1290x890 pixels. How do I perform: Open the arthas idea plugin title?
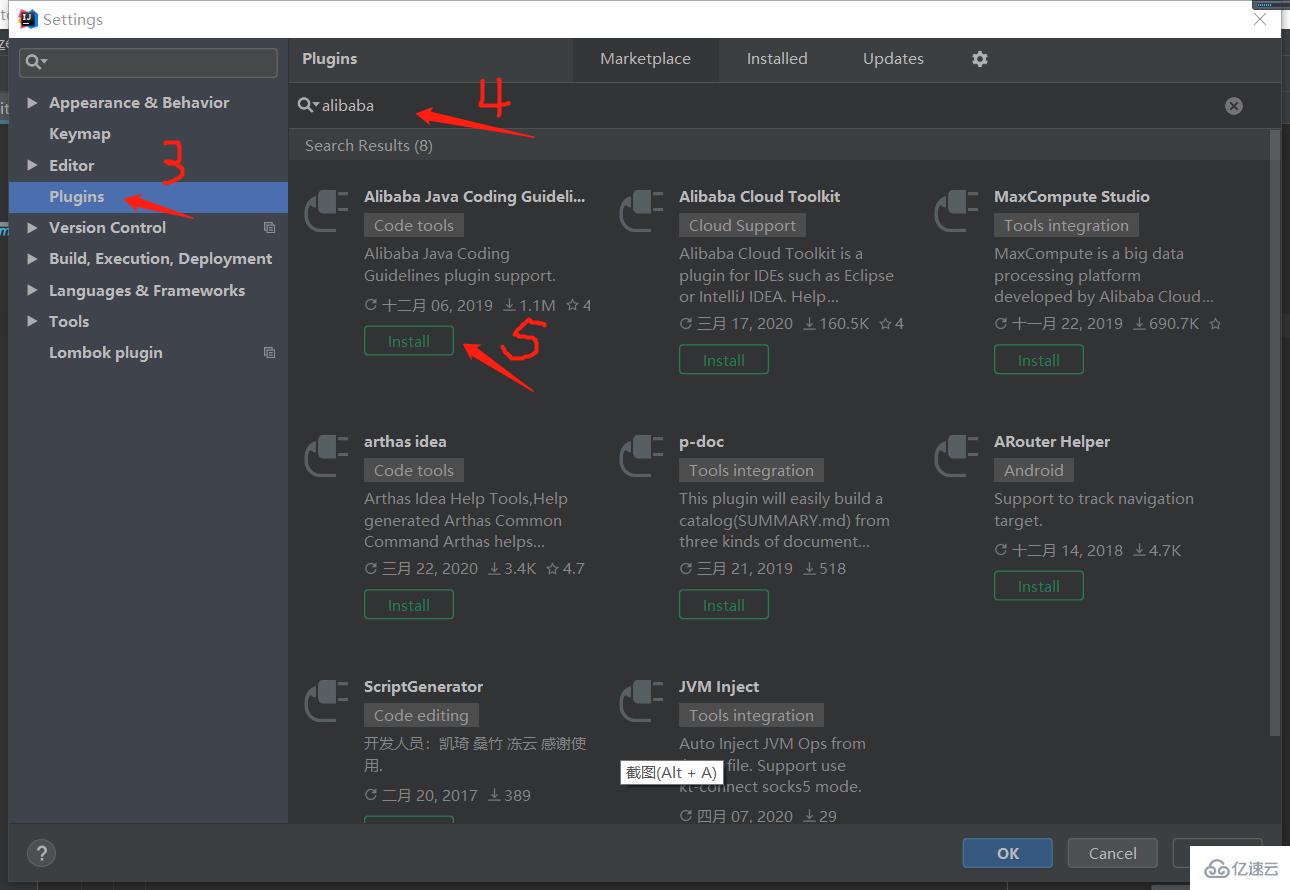coord(405,442)
